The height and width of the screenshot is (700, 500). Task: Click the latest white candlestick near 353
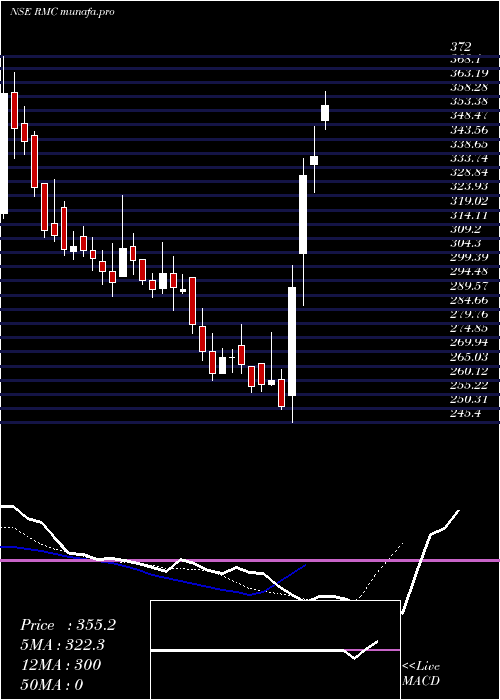(325, 112)
